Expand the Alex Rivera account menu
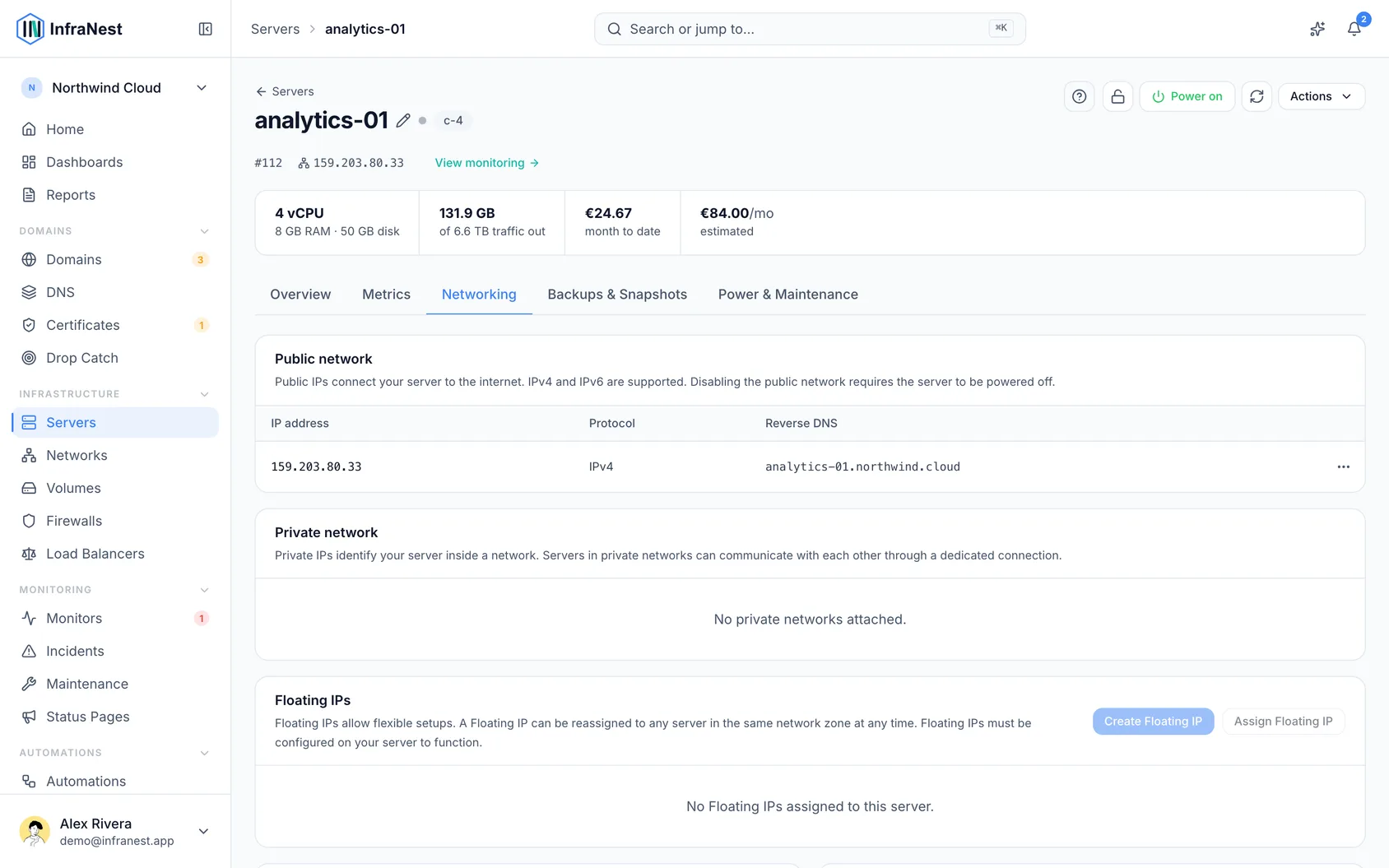The width and height of the screenshot is (1389, 868). click(x=115, y=831)
